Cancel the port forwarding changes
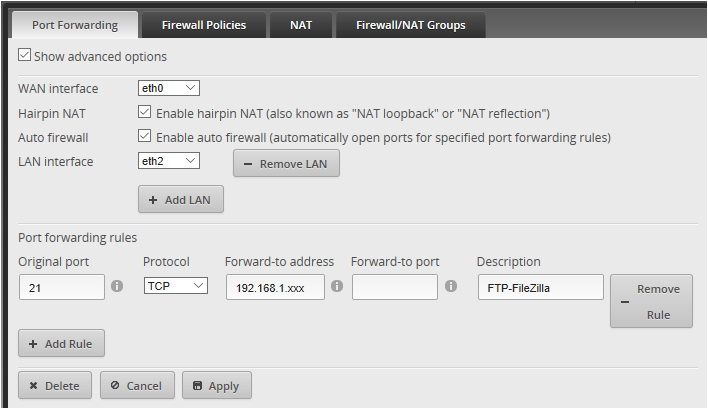 (x=137, y=385)
